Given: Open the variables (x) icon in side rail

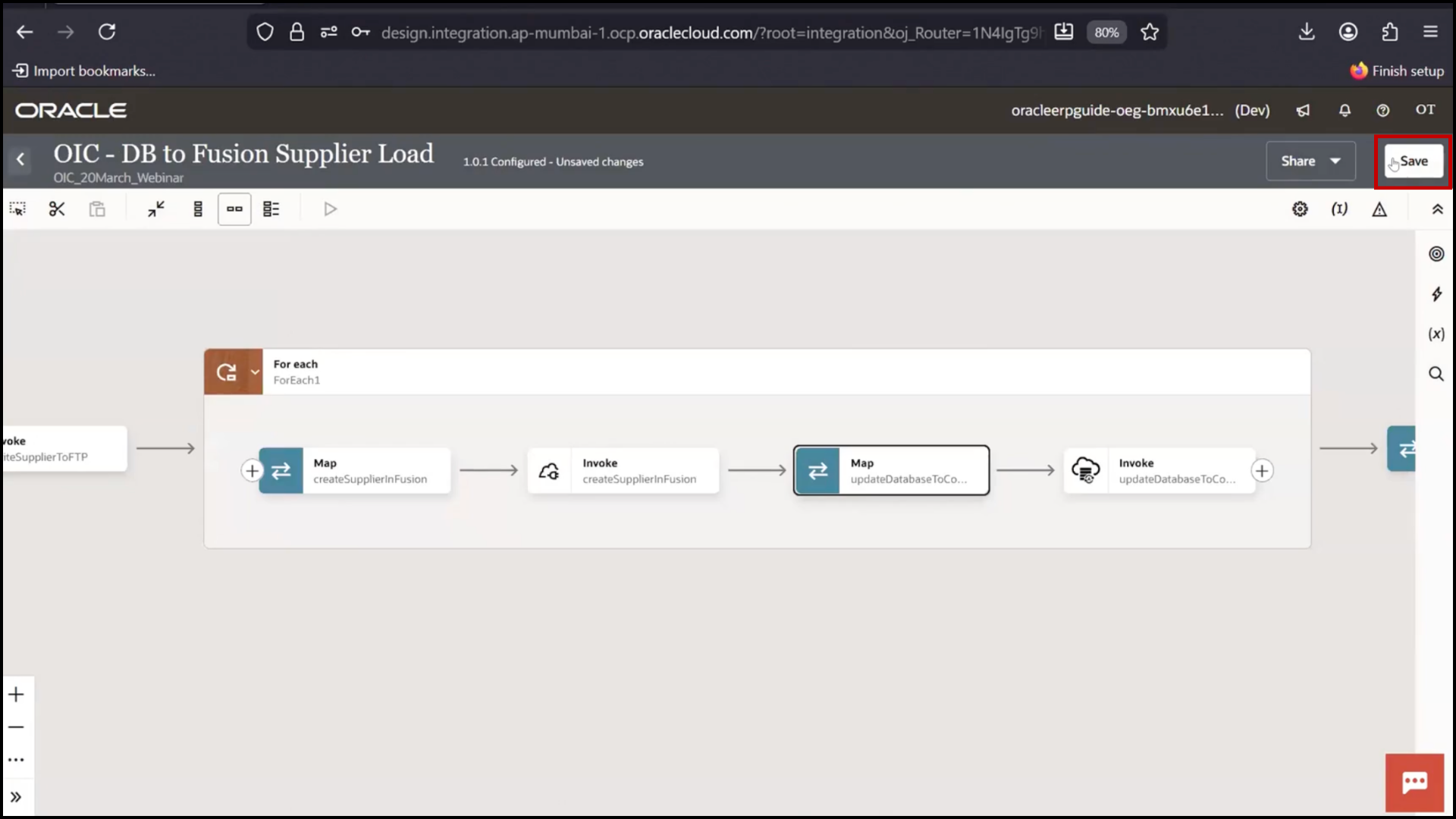Looking at the screenshot, I should [x=1436, y=334].
